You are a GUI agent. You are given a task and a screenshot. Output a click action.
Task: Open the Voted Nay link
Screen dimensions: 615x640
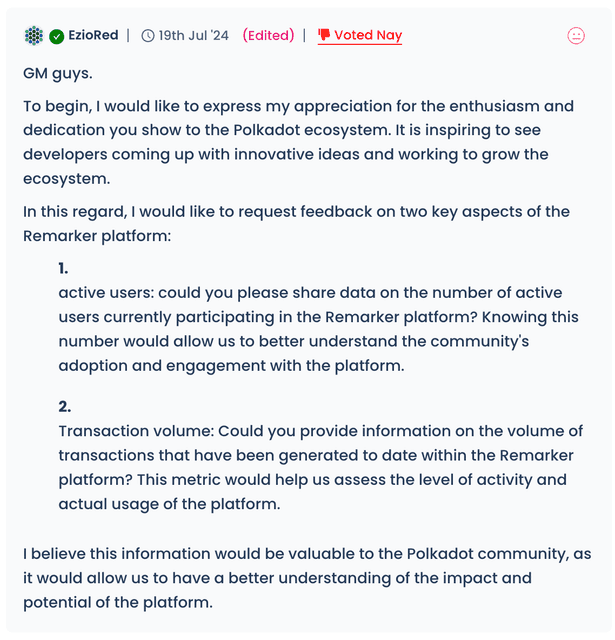tap(367, 36)
